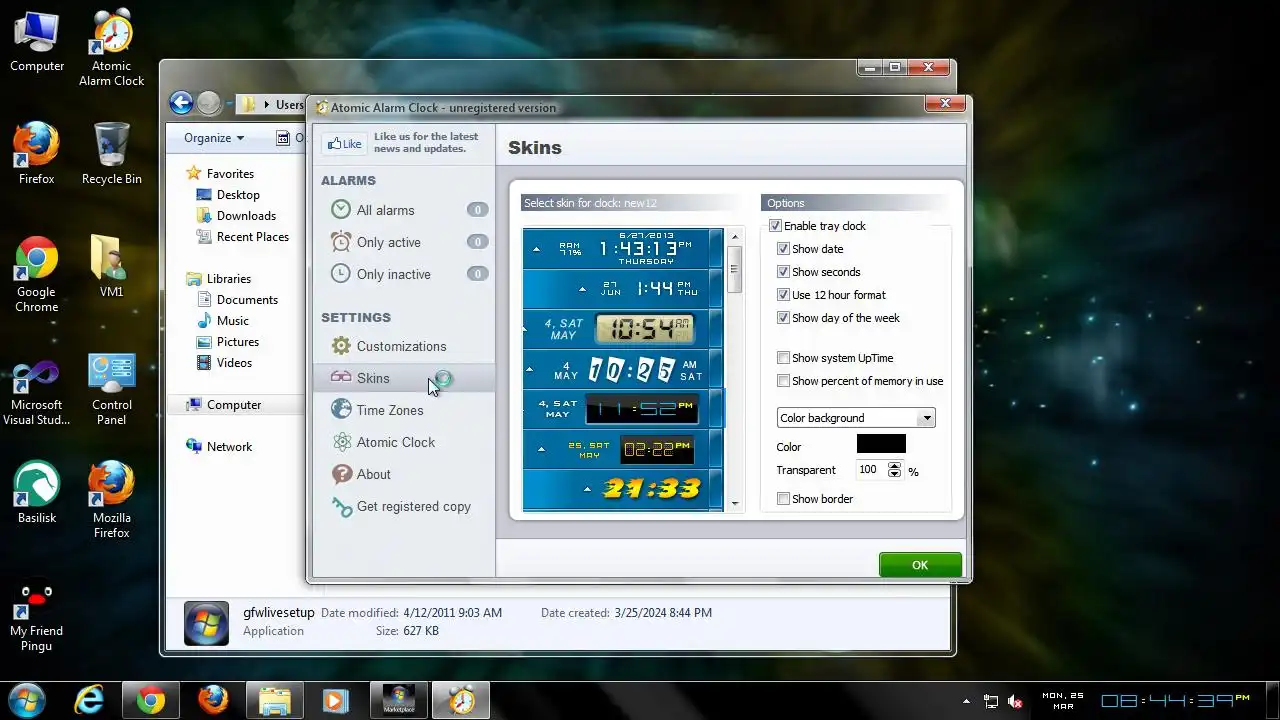Switch to Marketplace taskbar window
This screenshot has width=1280, height=720.
coord(399,700)
